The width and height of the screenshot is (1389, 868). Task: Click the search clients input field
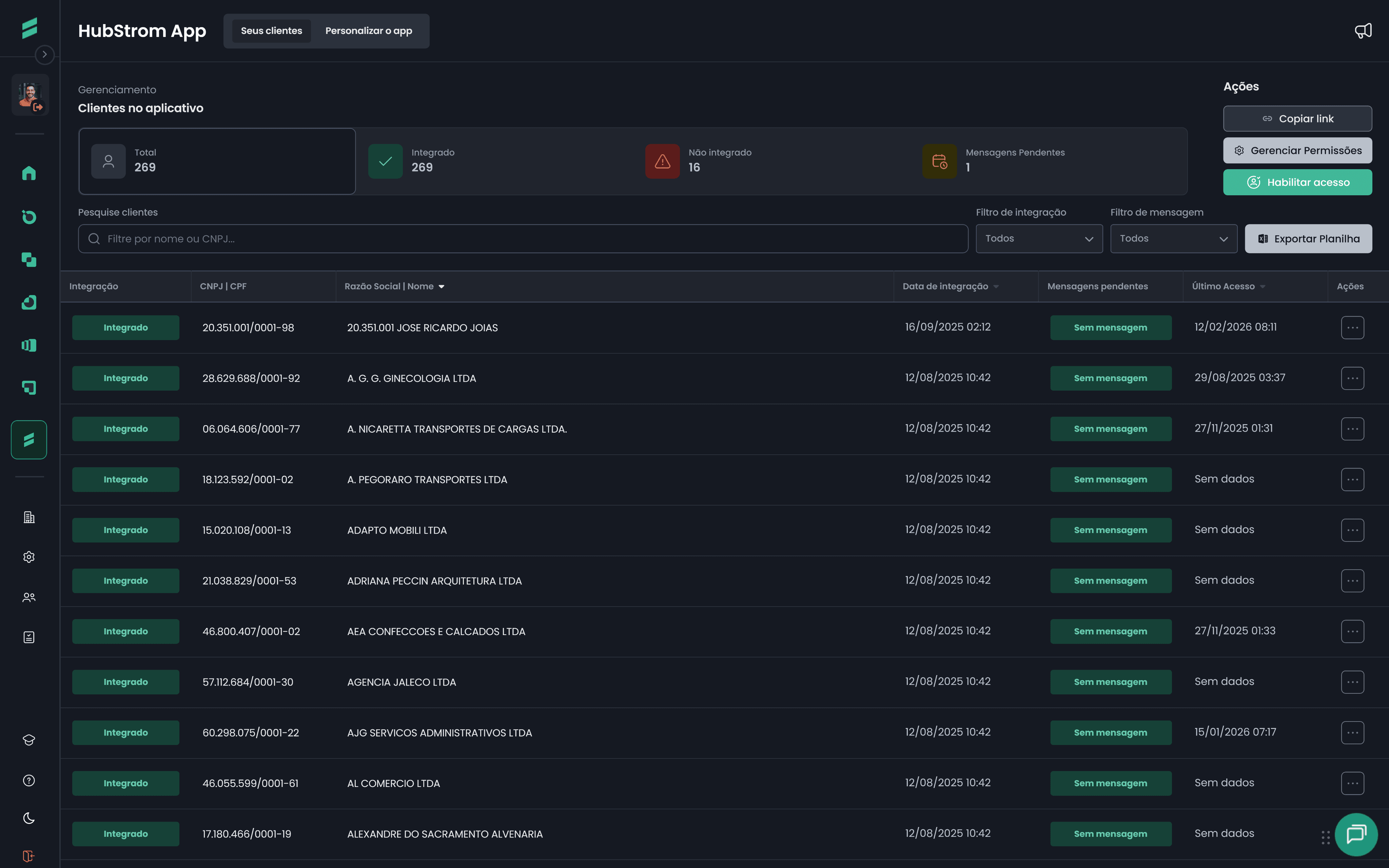[x=522, y=239]
